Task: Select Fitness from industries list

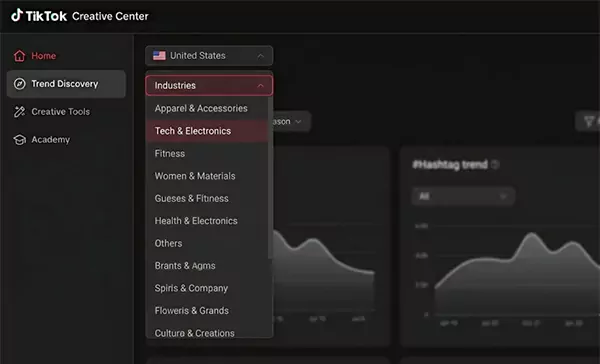Action: pyautogui.click(x=207, y=153)
